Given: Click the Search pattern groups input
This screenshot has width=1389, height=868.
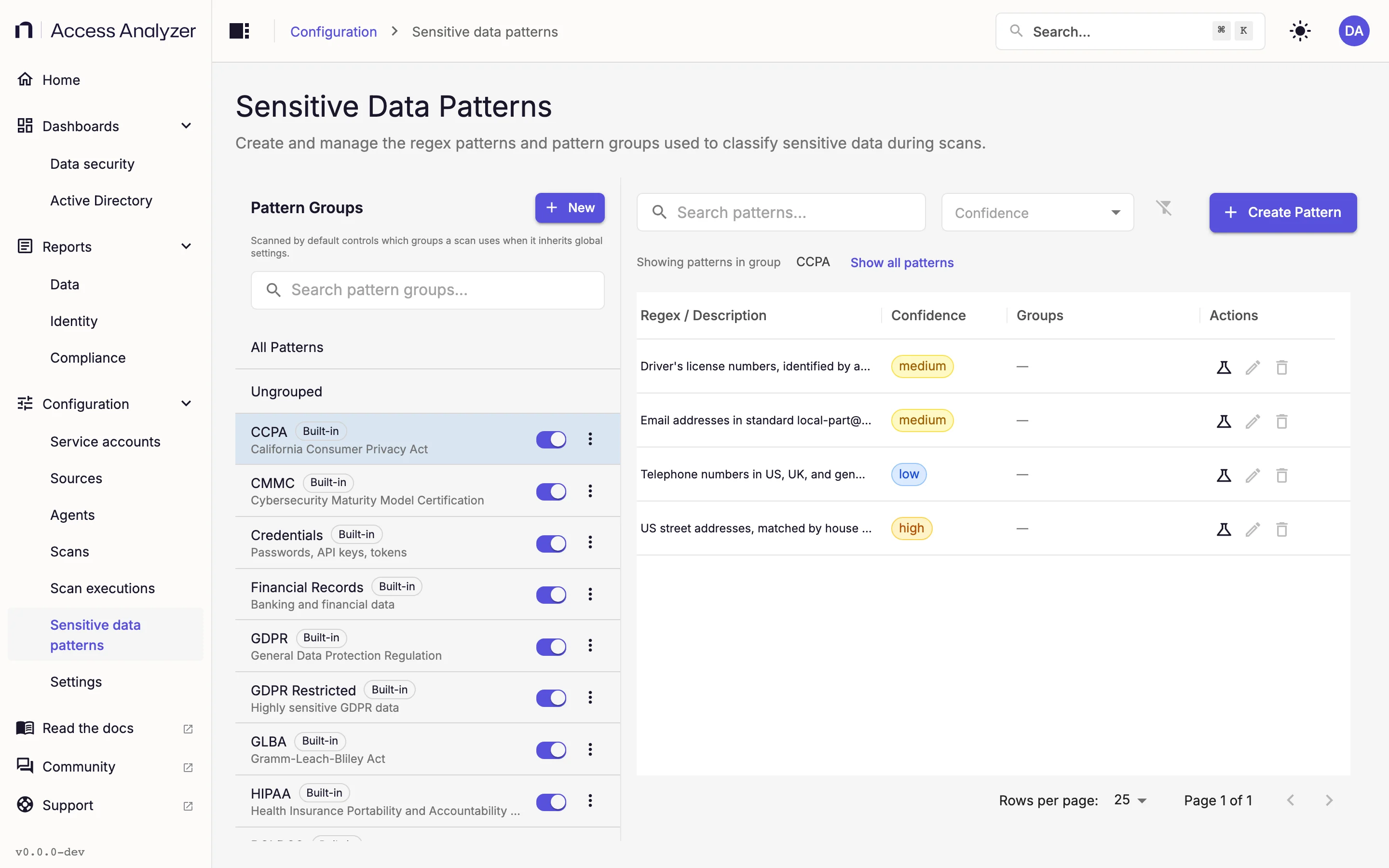Looking at the screenshot, I should coord(427,290).
